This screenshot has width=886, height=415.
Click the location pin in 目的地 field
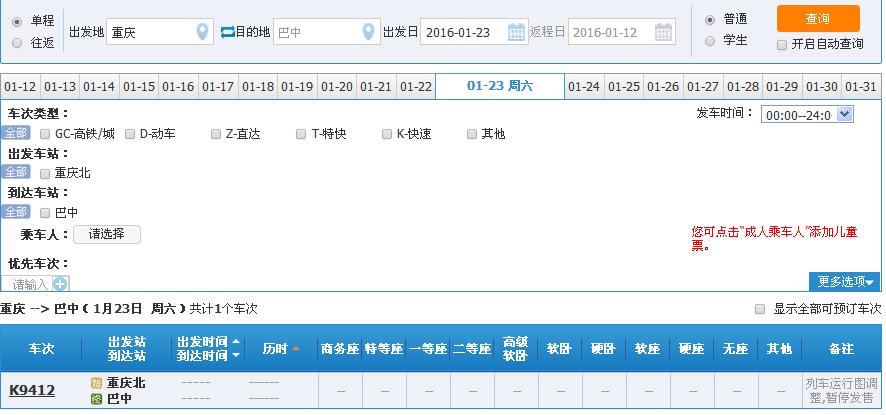pos(370,32)
